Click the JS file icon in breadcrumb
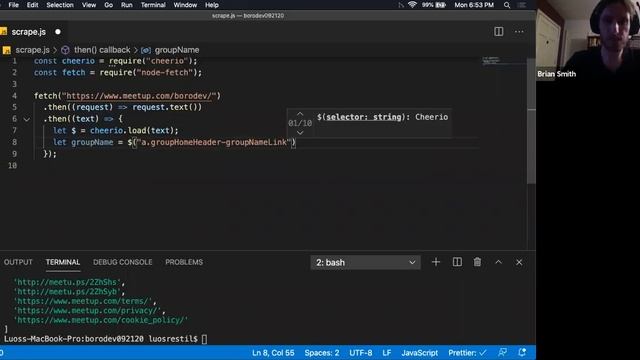 [x=7, y=50]
